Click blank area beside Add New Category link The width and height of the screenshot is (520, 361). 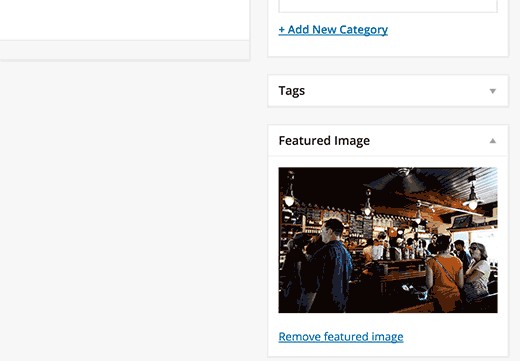tap(447, 30)
